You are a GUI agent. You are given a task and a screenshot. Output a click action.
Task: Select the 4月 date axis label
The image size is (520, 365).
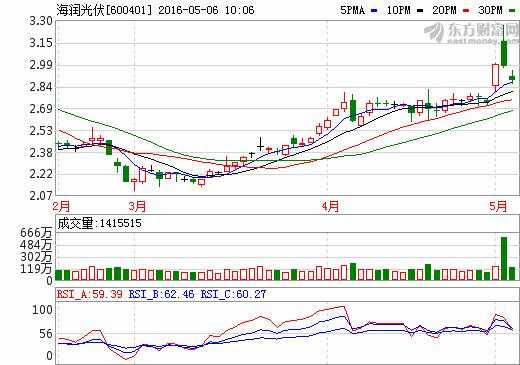pos(330,206)
